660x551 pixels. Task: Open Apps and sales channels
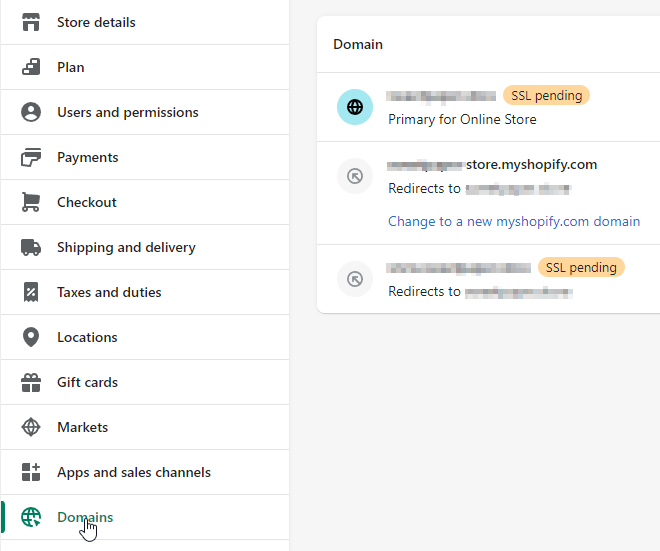(x=145, y=472)
